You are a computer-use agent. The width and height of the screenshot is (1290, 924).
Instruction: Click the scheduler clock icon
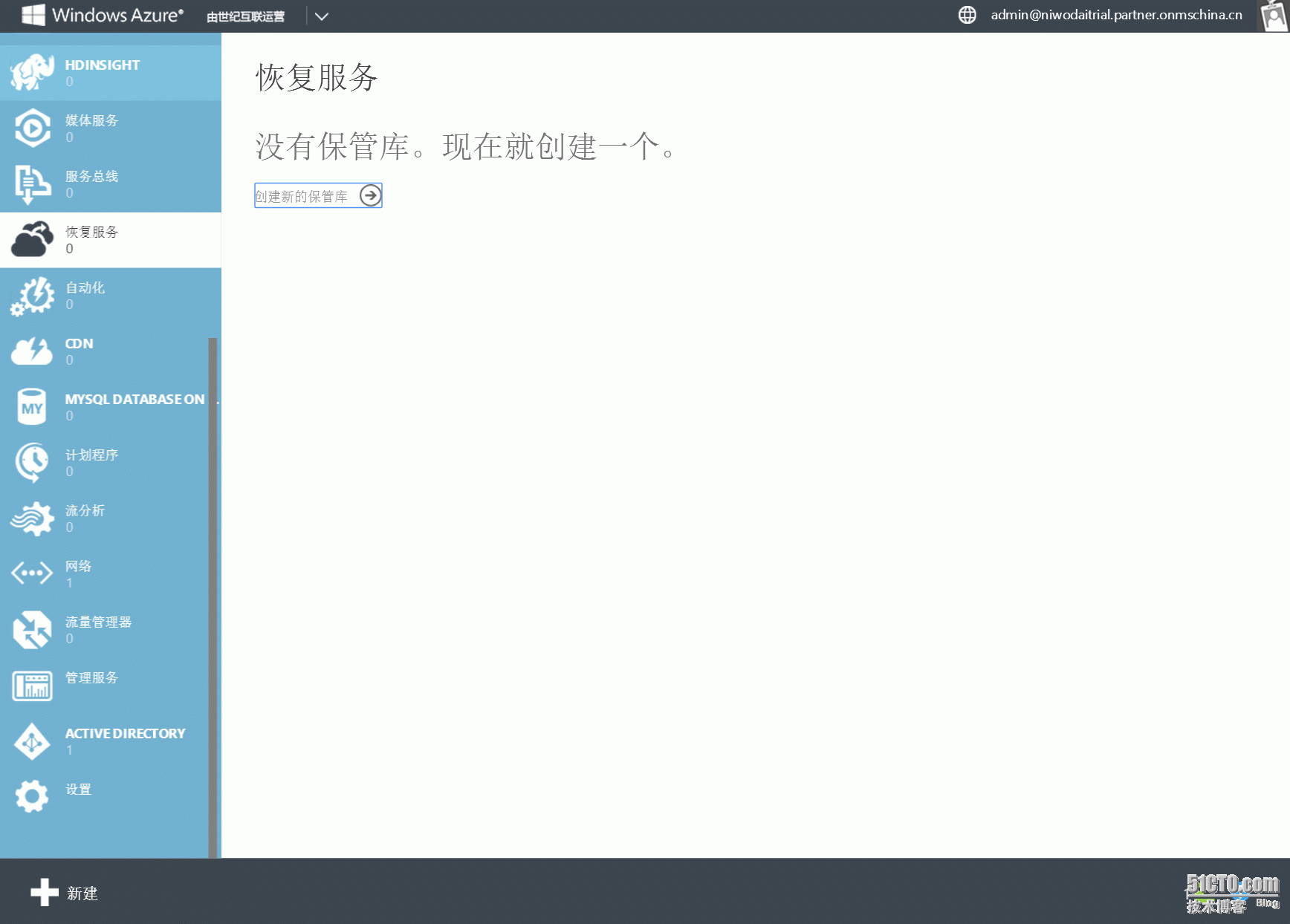tap(32, 462)
